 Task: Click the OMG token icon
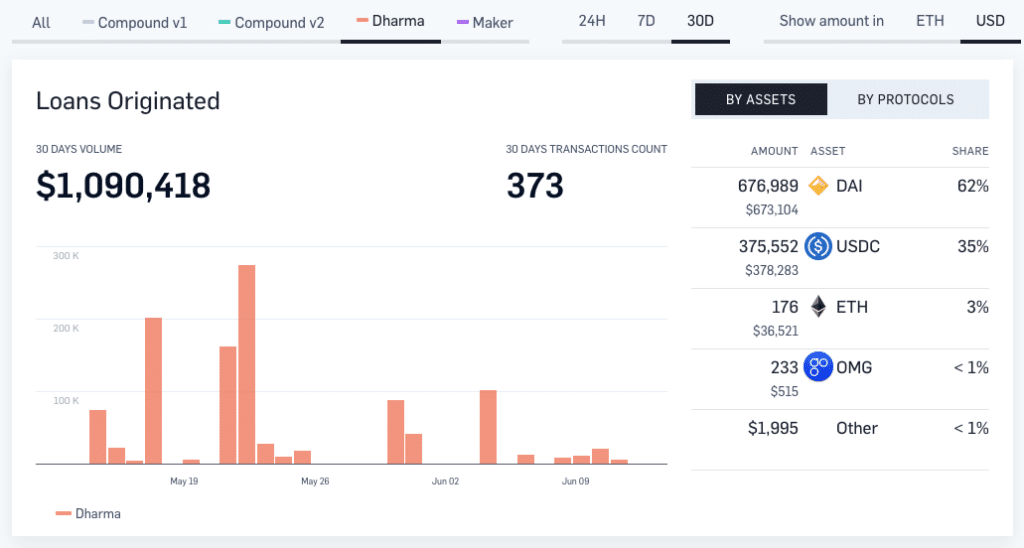(x=818, y=367)
